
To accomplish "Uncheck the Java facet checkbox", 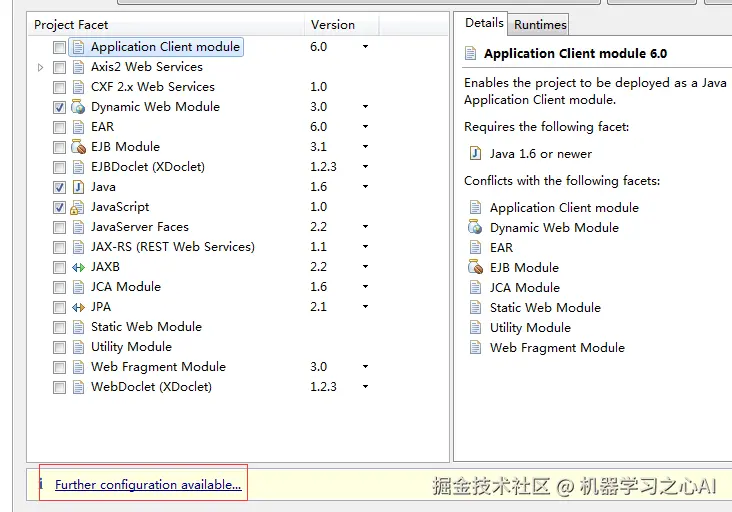I will pos(59,188).
